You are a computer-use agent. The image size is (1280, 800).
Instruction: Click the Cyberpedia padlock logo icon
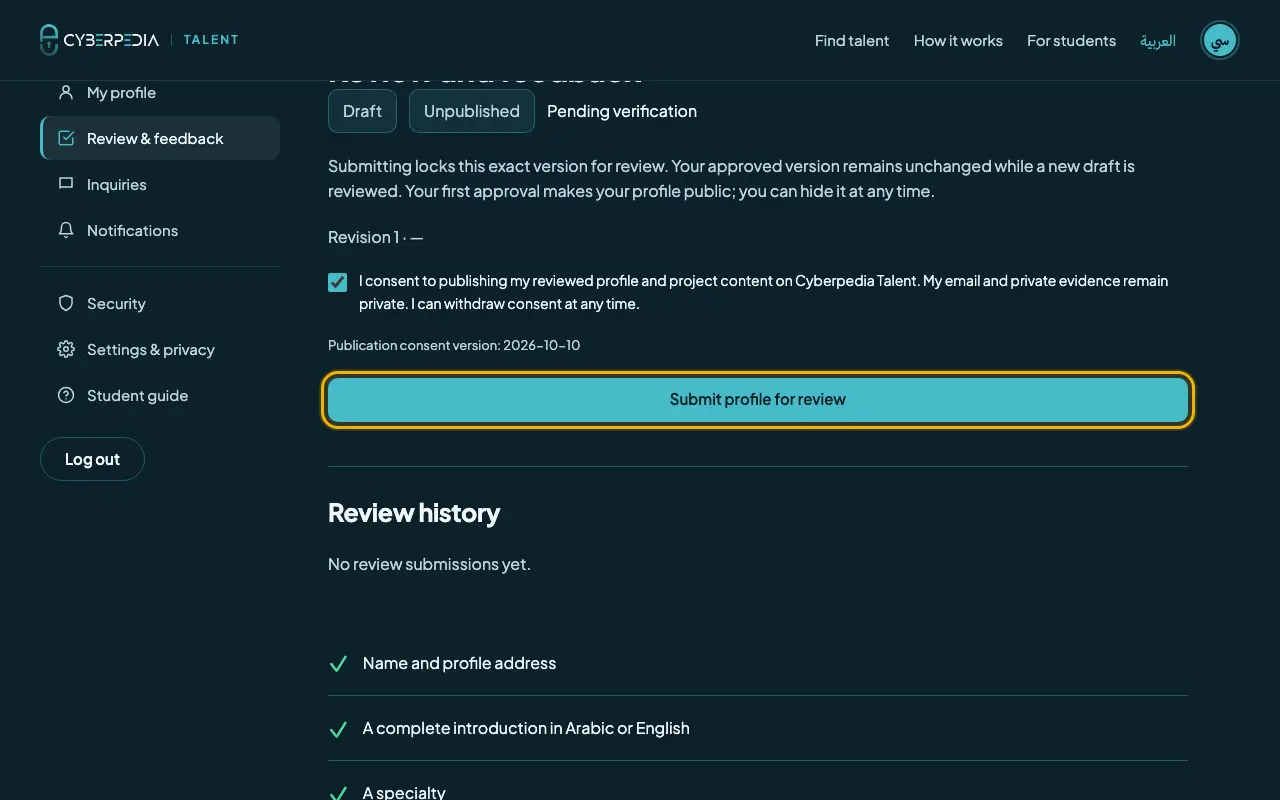pos(49,40)
